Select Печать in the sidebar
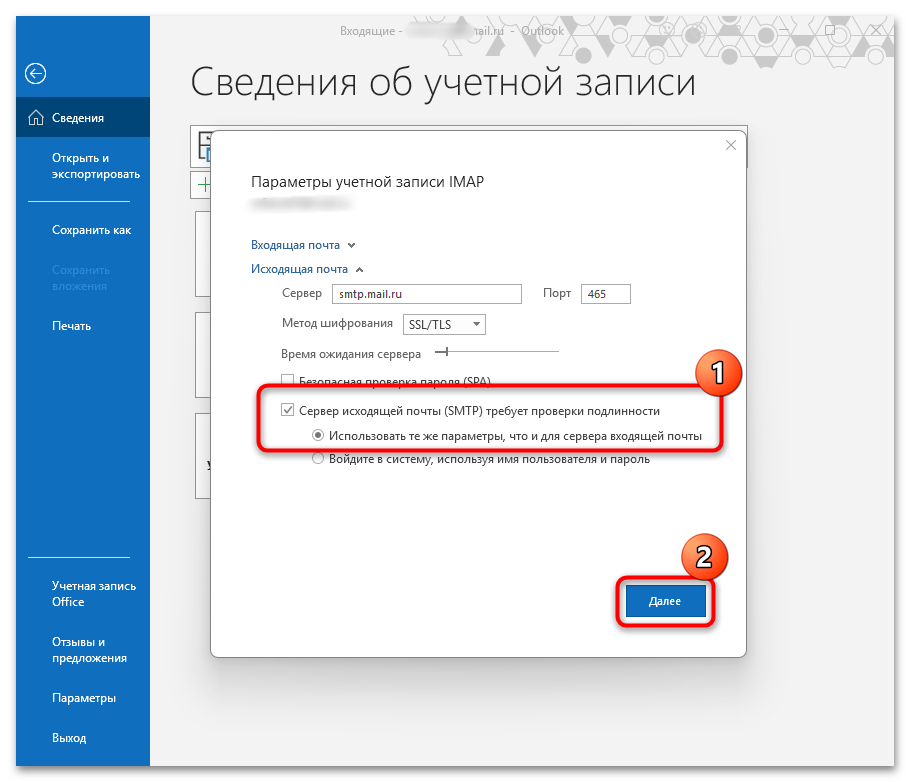The height and width of the screenshot is (782, 910). (71, 326)
